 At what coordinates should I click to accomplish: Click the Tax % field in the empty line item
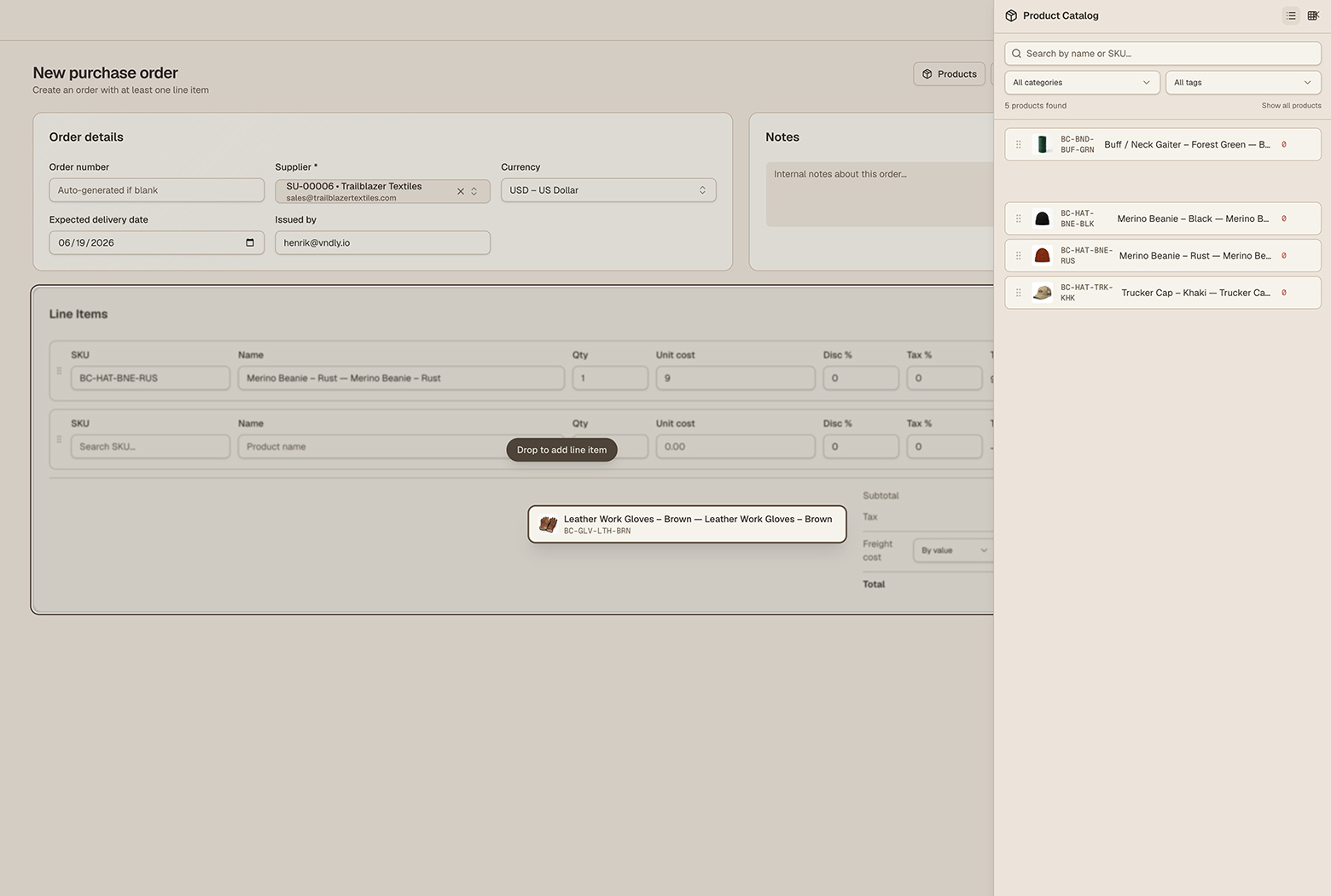tap(944, 446)
